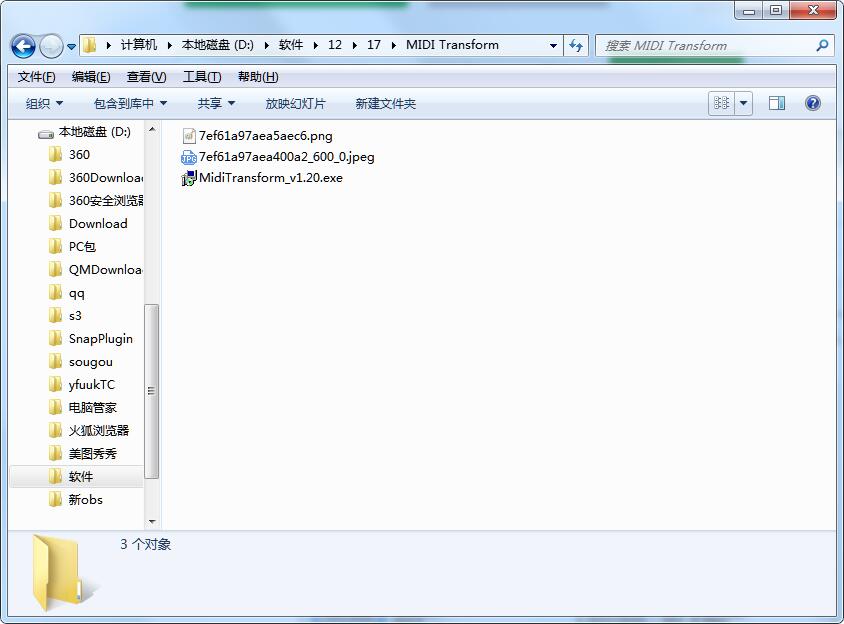Select the file 7ef61a97aea400a2_600_0.jpeg

286,157
